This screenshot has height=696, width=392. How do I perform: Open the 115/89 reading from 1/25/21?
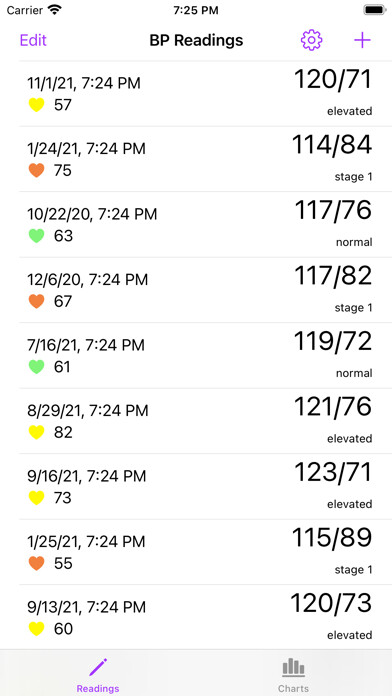[x=196, y=552]
